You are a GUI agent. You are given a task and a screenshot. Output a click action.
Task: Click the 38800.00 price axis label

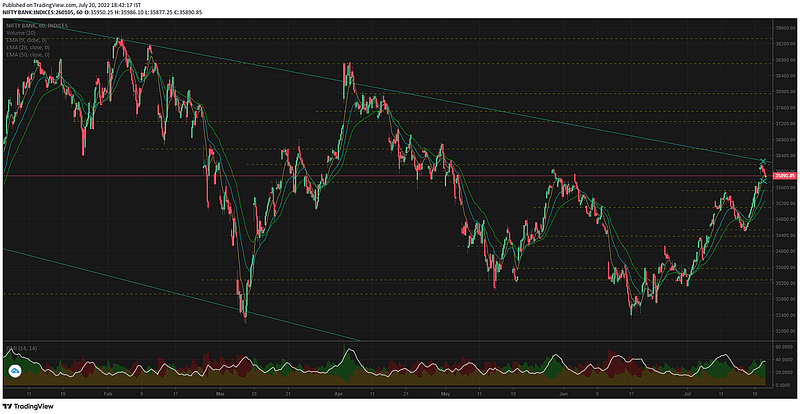point(785,60)
